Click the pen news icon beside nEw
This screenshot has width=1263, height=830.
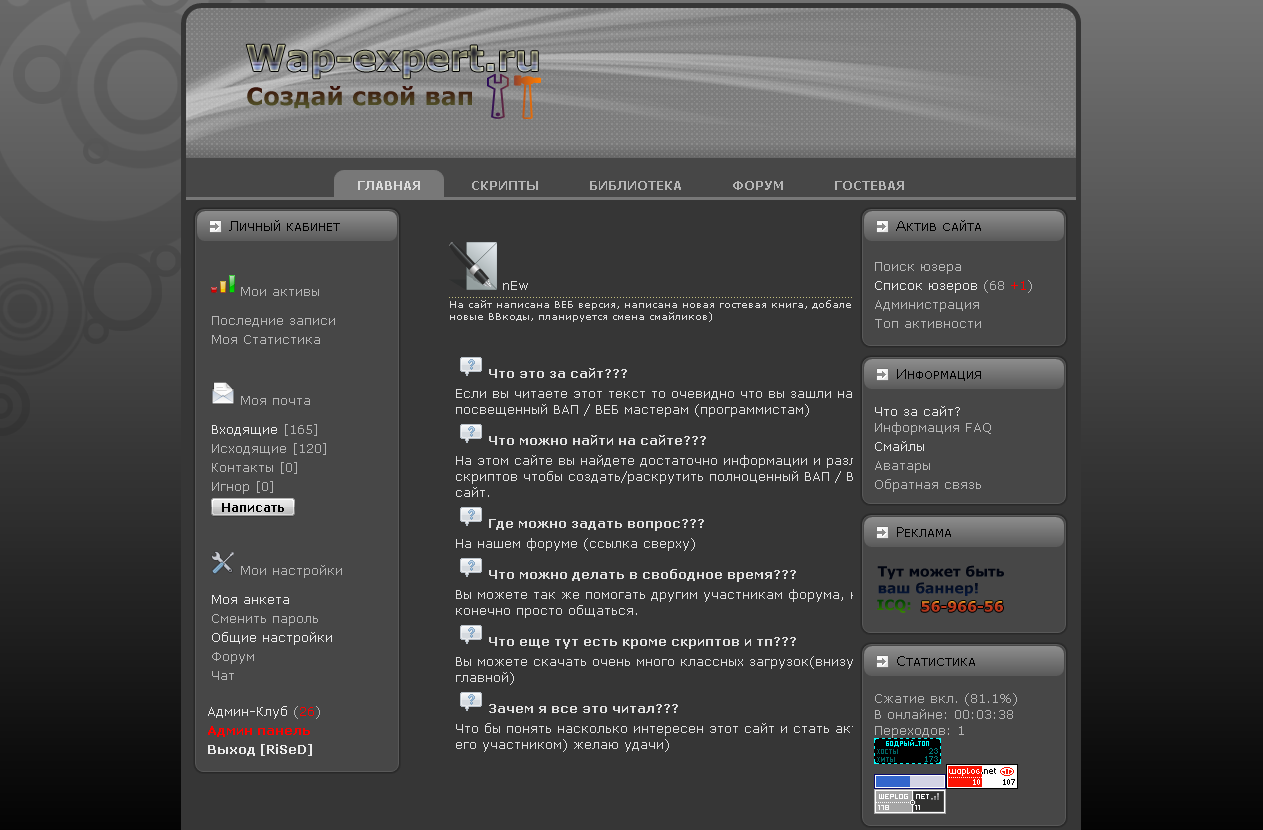click(x=473, y=266)
